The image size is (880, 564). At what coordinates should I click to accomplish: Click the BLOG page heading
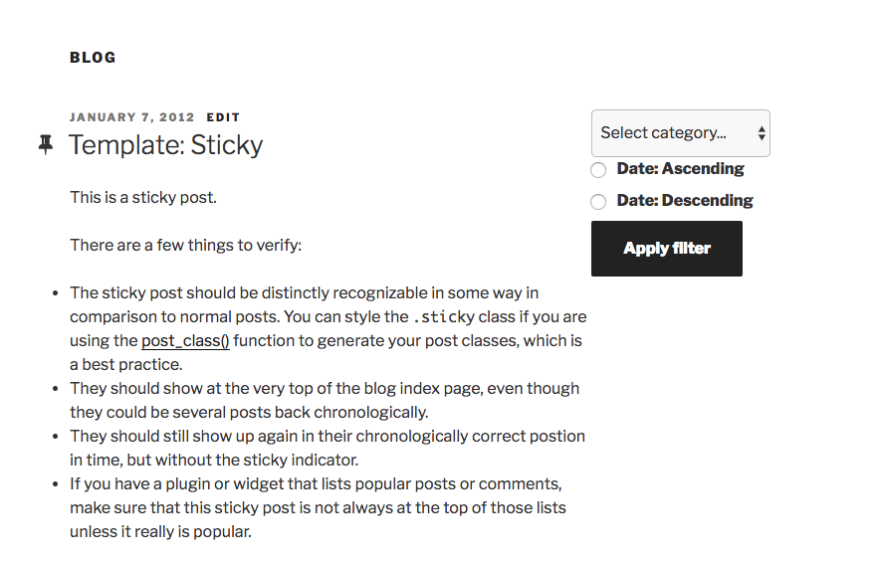[x=93, y=58]
